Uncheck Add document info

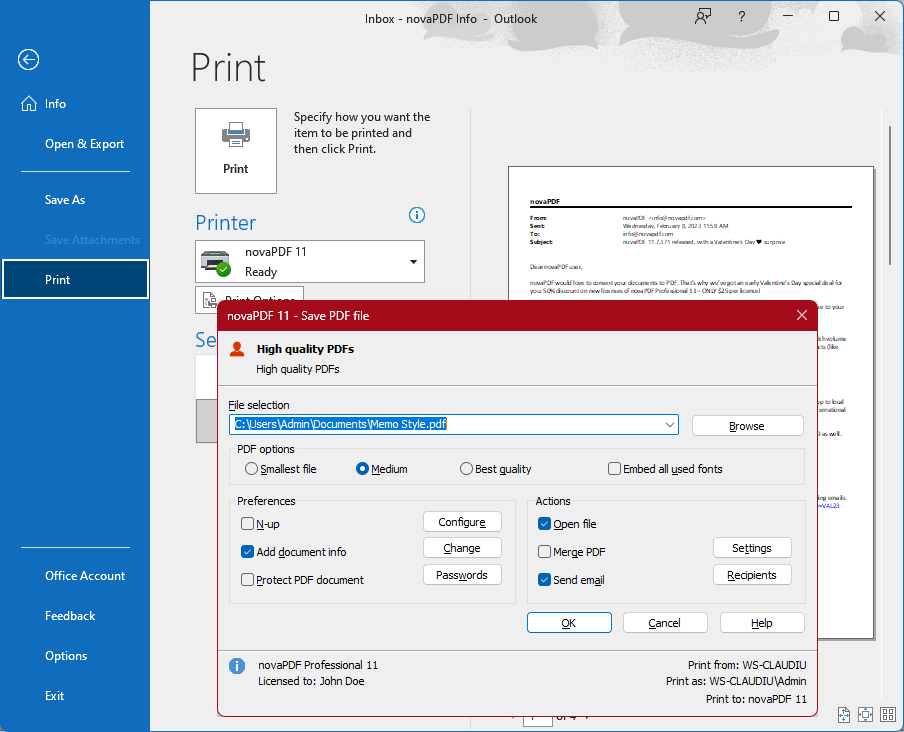(247, 552)
